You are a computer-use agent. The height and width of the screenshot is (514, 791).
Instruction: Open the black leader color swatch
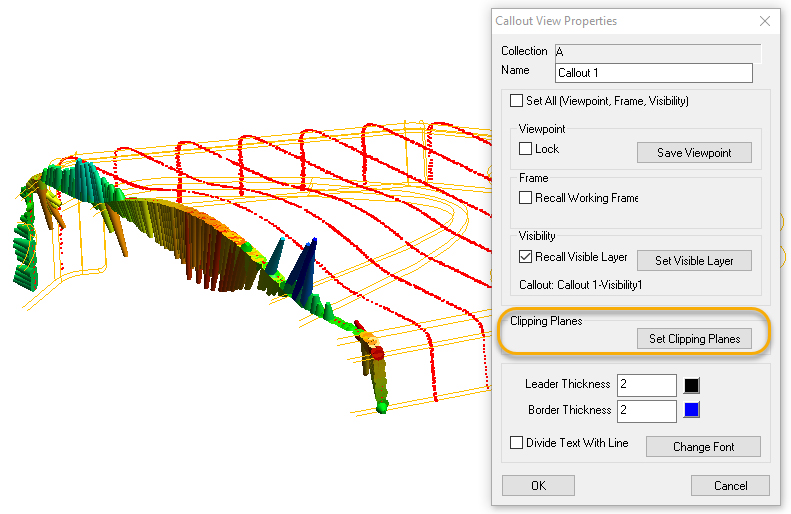click(692, 385)
